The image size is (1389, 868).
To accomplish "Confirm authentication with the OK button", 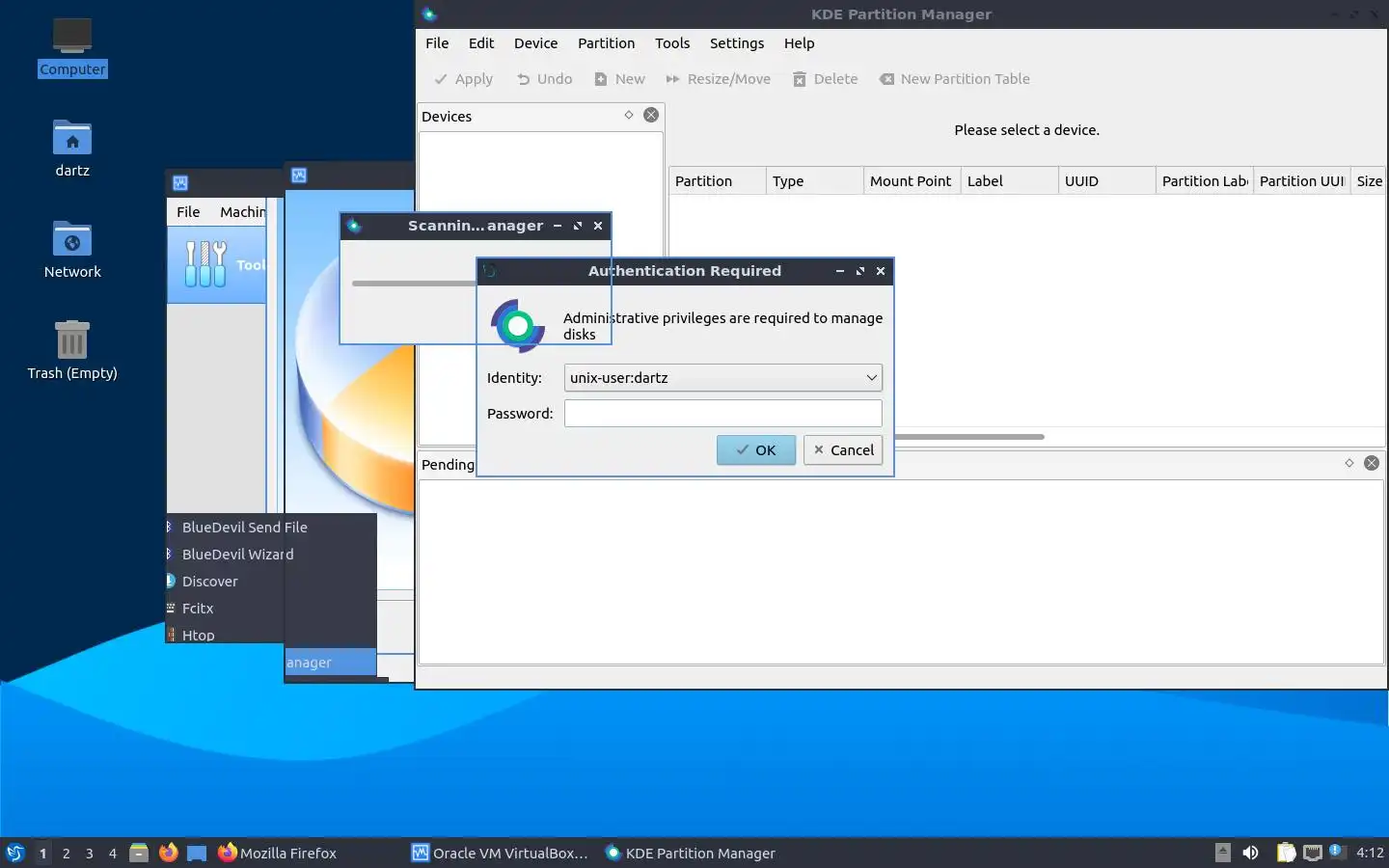I will (756, 449).
